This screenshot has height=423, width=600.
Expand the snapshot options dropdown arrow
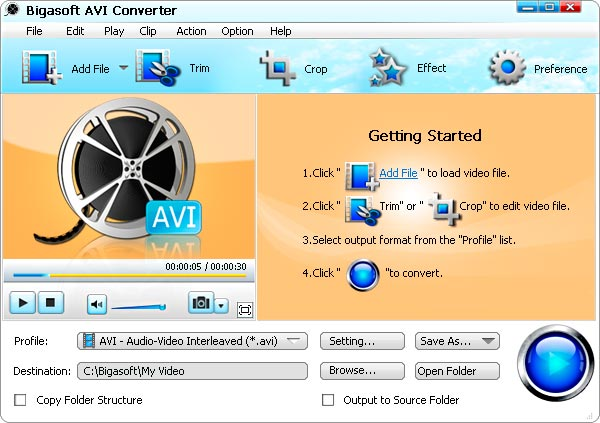pos(222,306)
